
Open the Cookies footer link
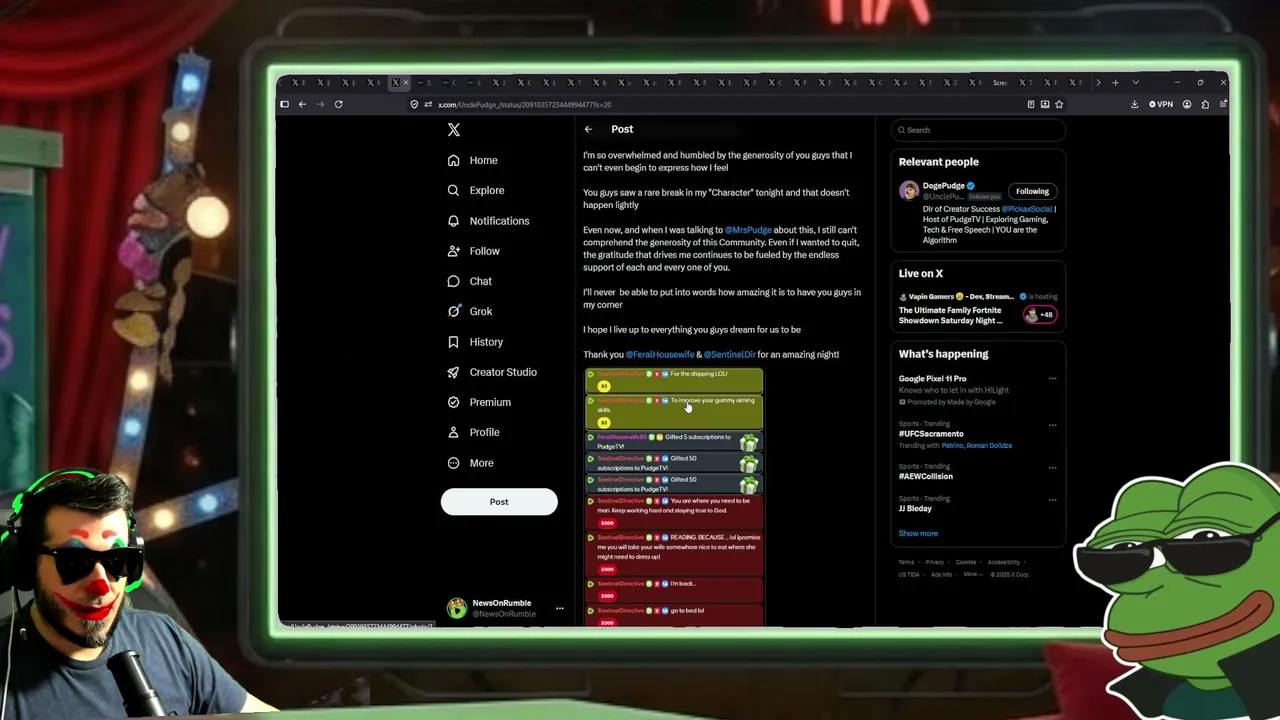point(966,562)
